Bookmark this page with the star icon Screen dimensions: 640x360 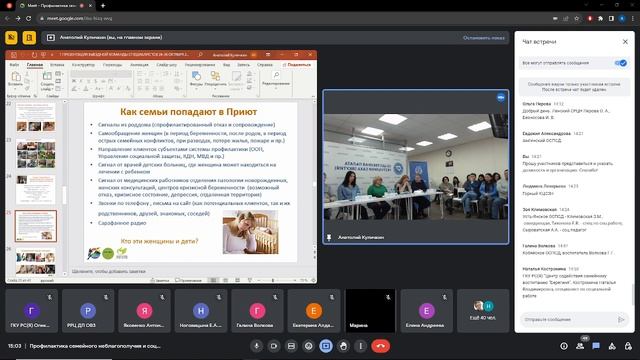(576, 18)
